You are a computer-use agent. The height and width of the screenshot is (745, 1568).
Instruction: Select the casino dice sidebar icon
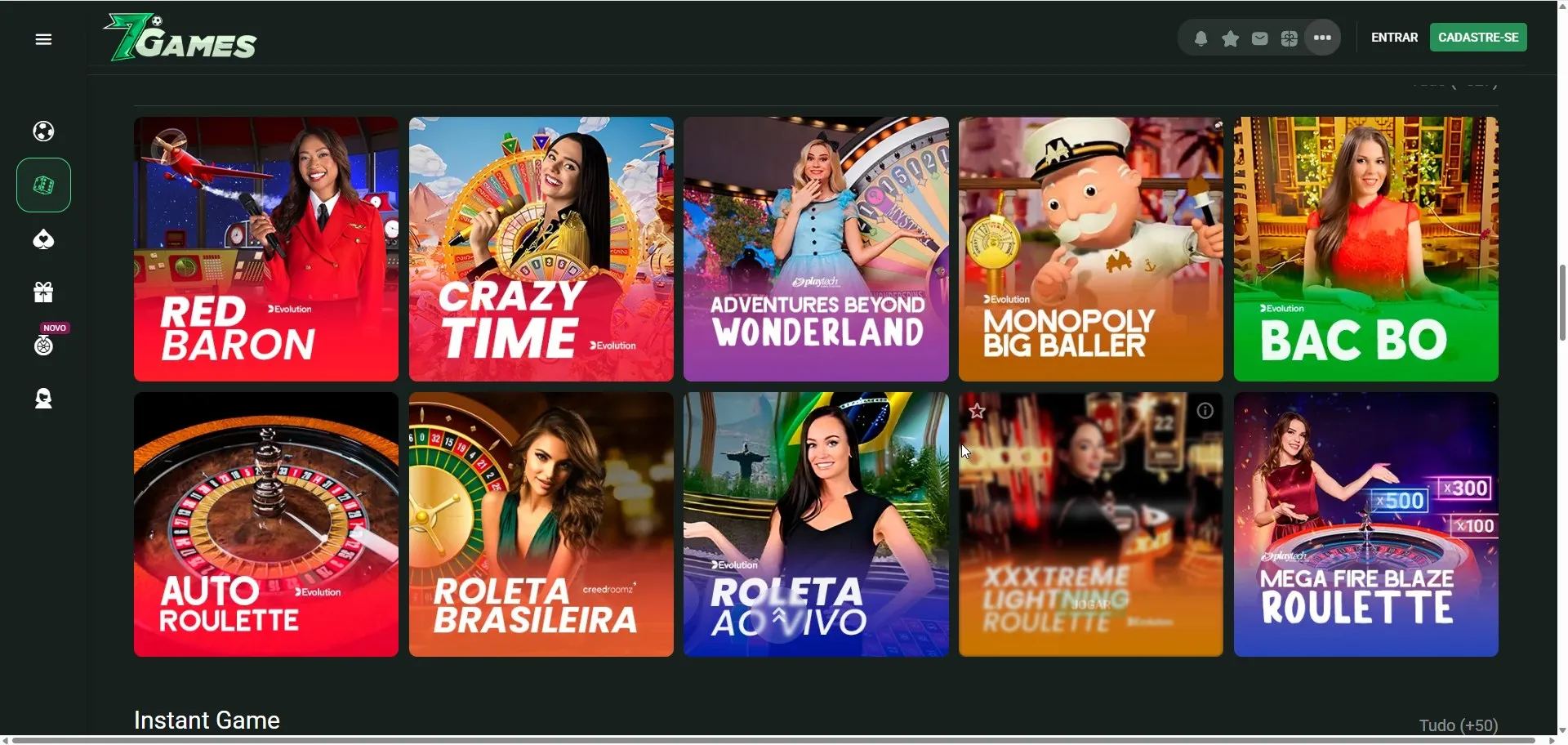(44, 185)
